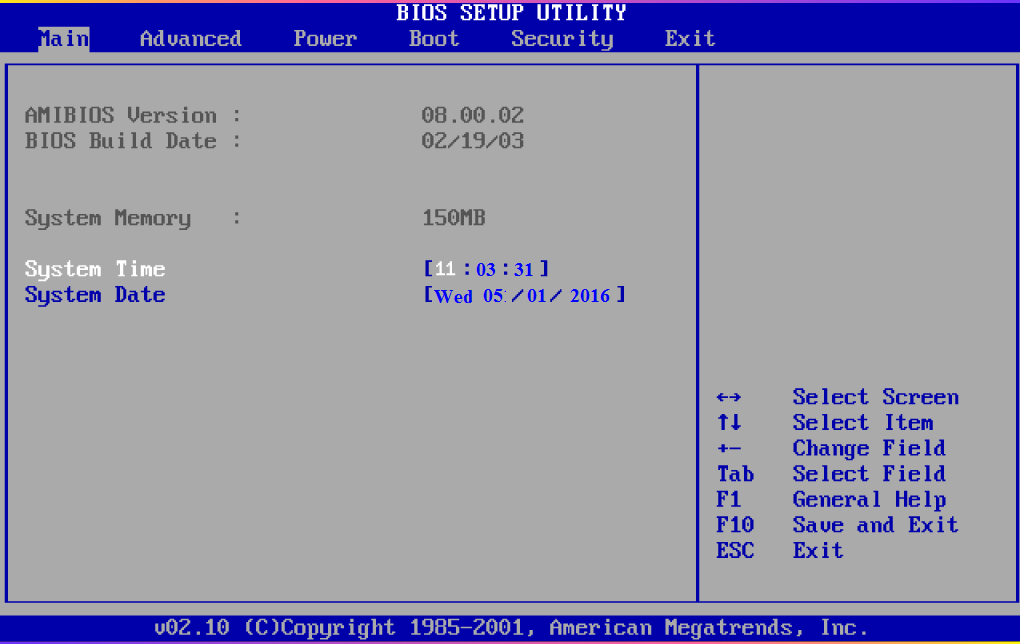This screenshot has width=1020, height=644.
Task: Pick the seconds field of System Time
Action: click(525, 270)
